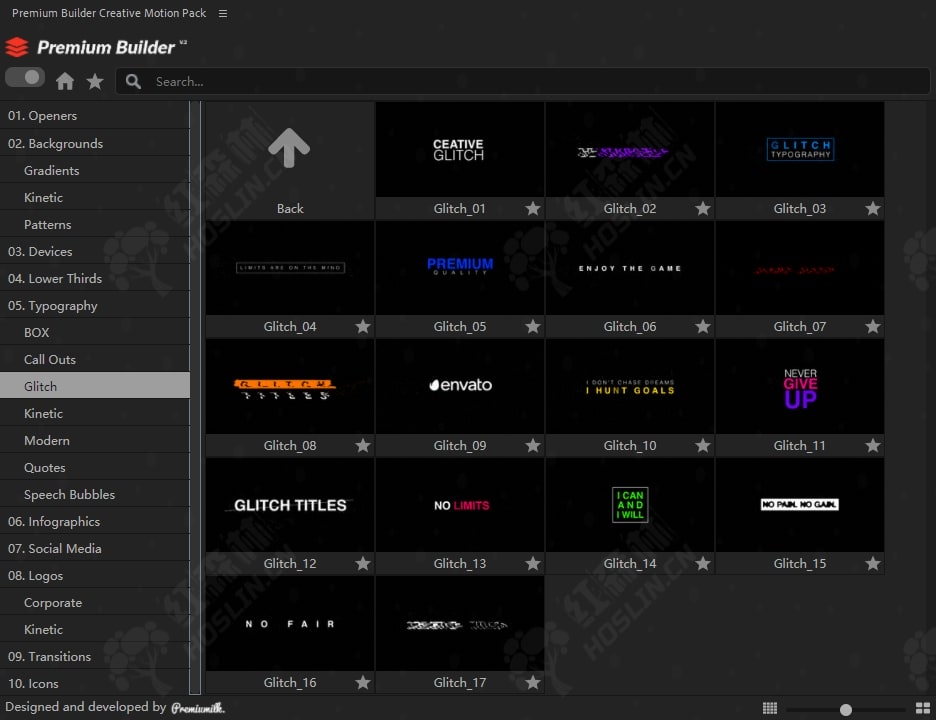The image size is (936, 720).
Task: Star the Glitch_15 preset
Action: [873, 564]
